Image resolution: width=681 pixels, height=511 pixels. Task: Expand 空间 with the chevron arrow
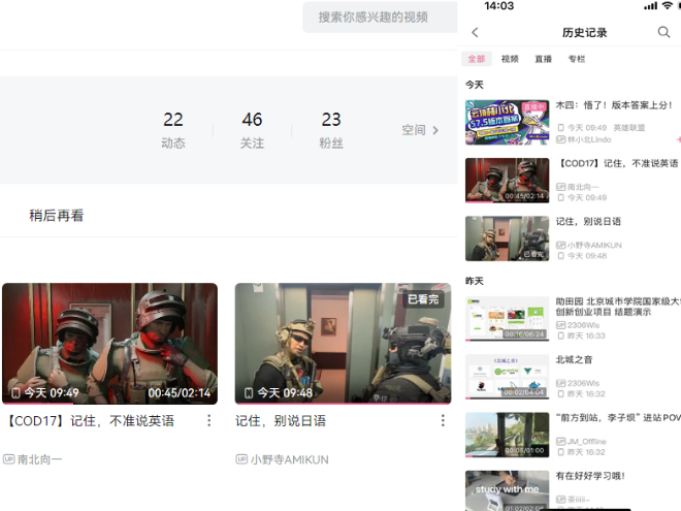point(436,130)
